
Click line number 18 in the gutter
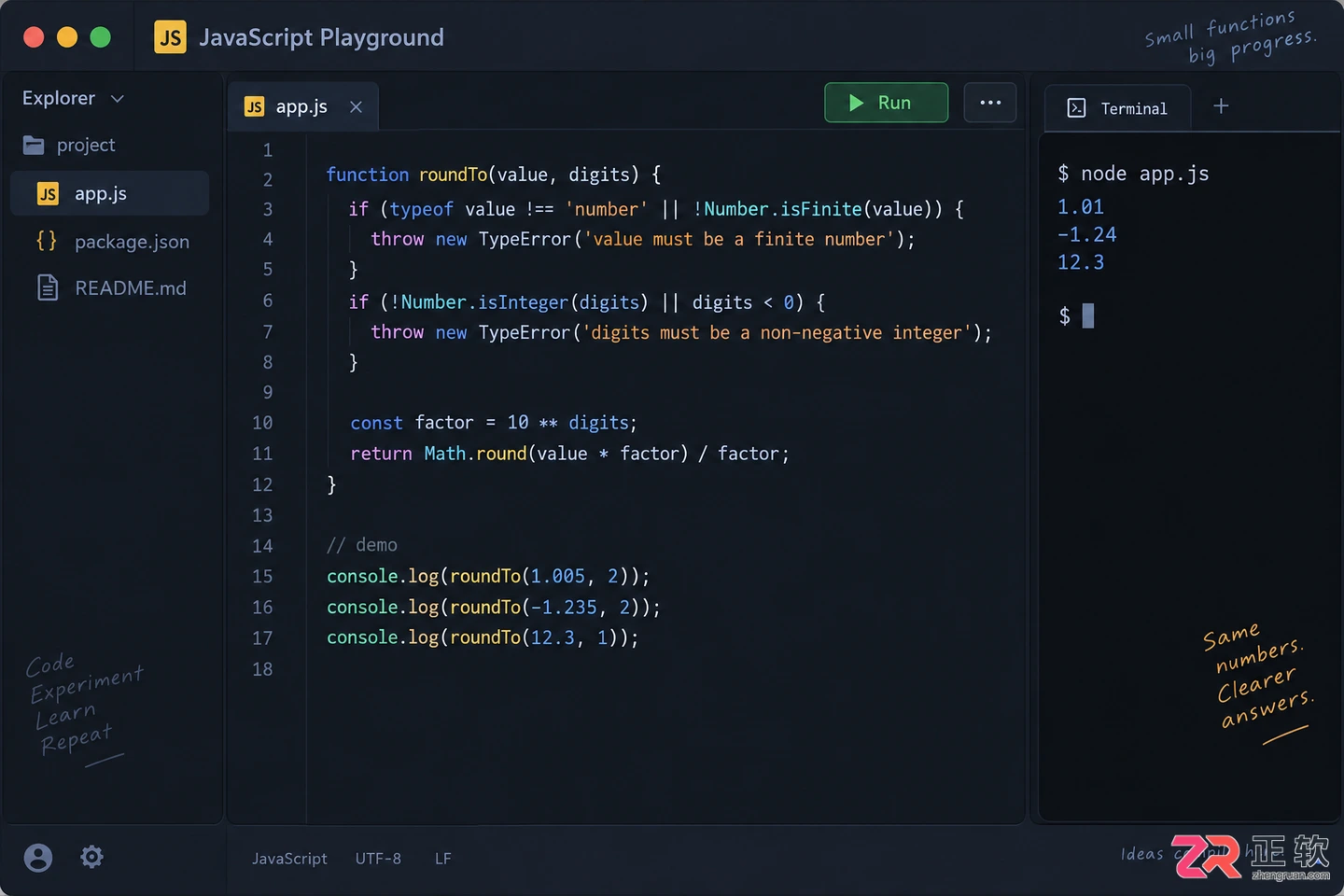click(262, 669)
